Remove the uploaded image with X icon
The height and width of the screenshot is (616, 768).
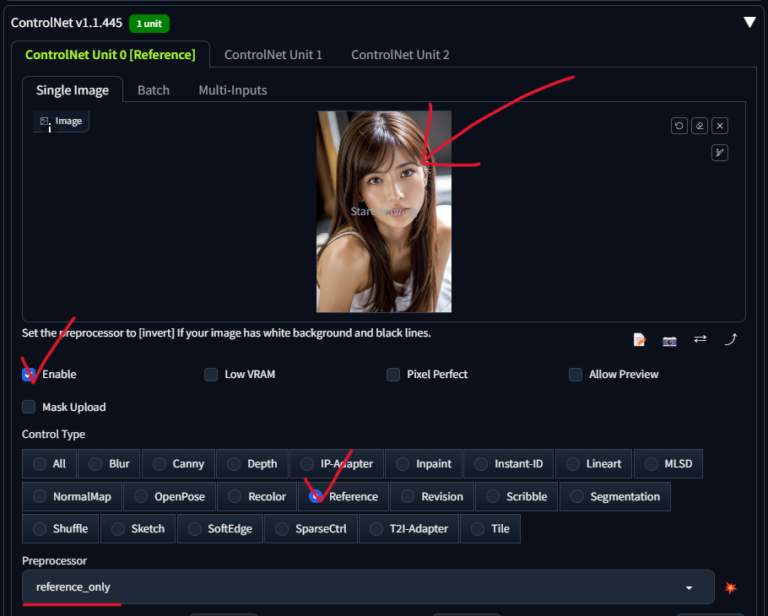720,126
